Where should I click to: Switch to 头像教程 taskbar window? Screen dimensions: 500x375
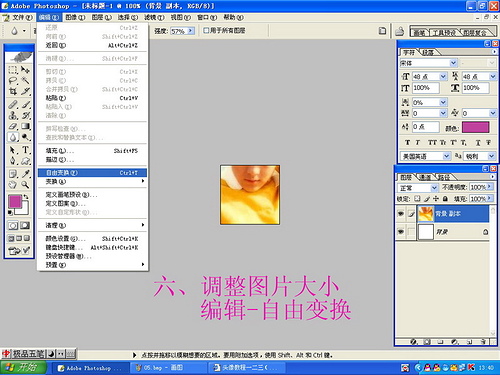(x=247, y=368)
